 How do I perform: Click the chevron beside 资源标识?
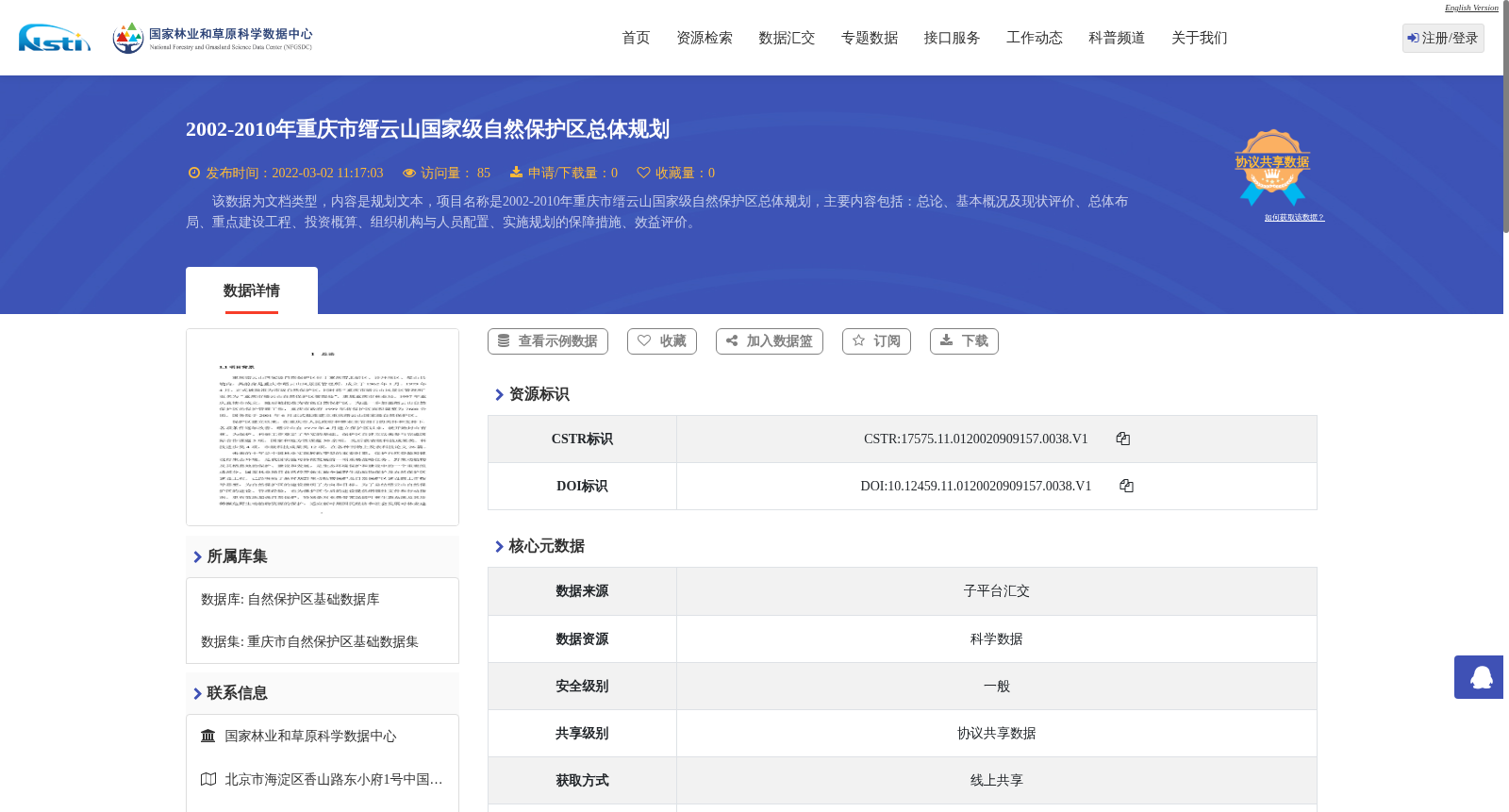pos(499,395)
